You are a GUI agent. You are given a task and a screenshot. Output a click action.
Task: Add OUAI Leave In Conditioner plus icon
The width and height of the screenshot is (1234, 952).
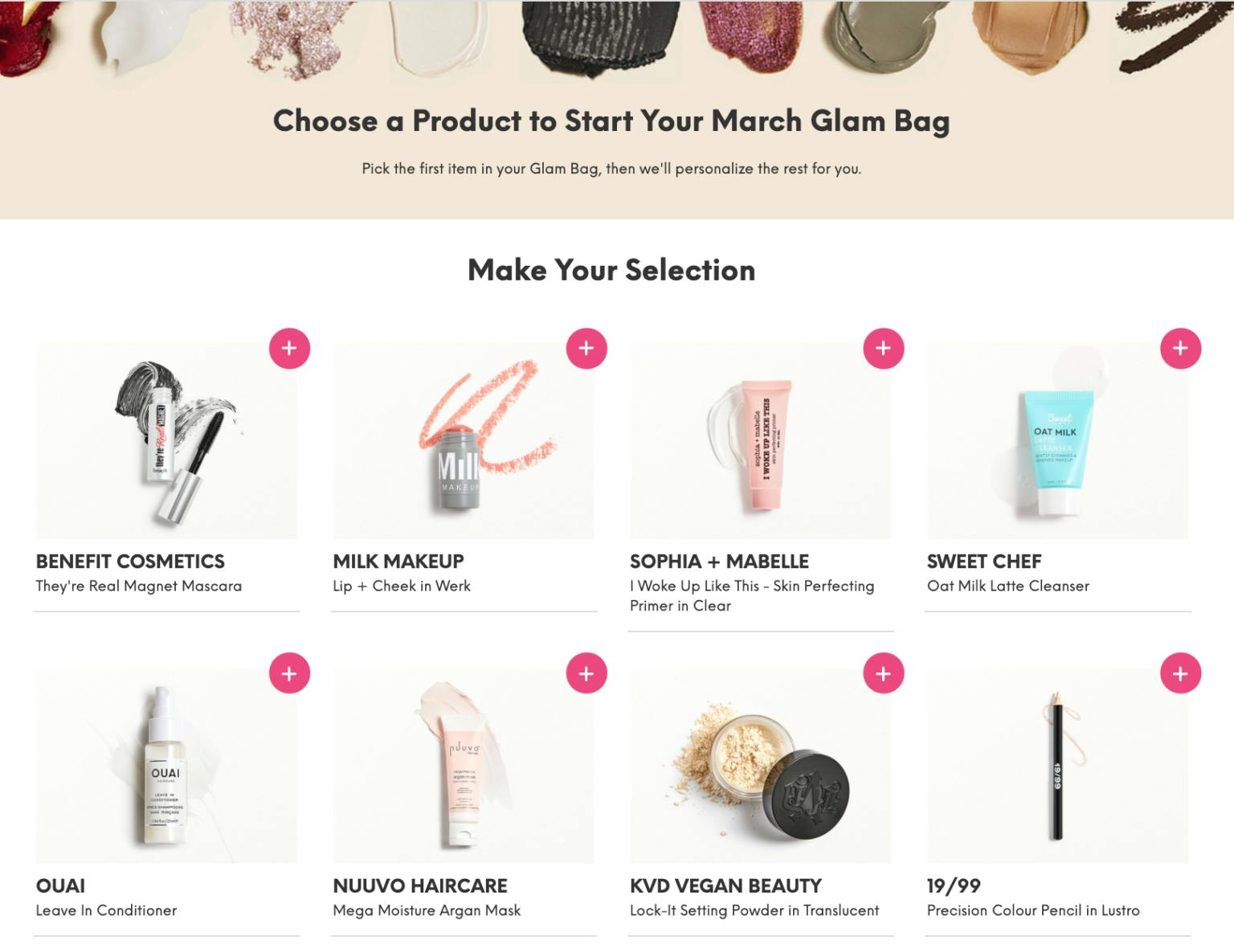[289, 673]
